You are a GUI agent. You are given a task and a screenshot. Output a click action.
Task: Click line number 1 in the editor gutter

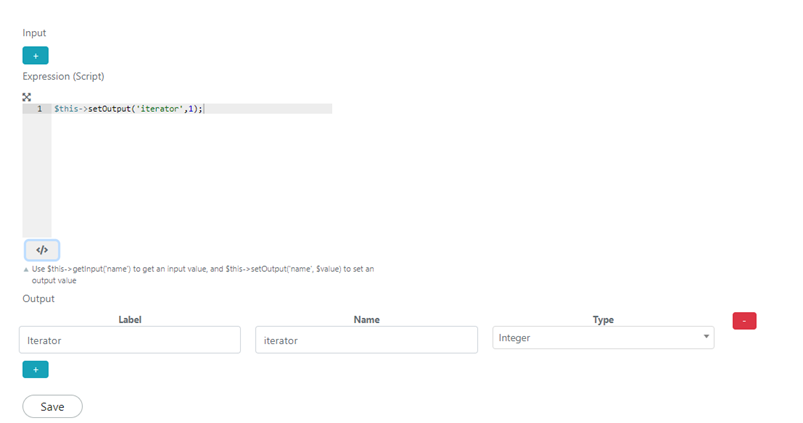pyautogui.click(x=39, y=109)
